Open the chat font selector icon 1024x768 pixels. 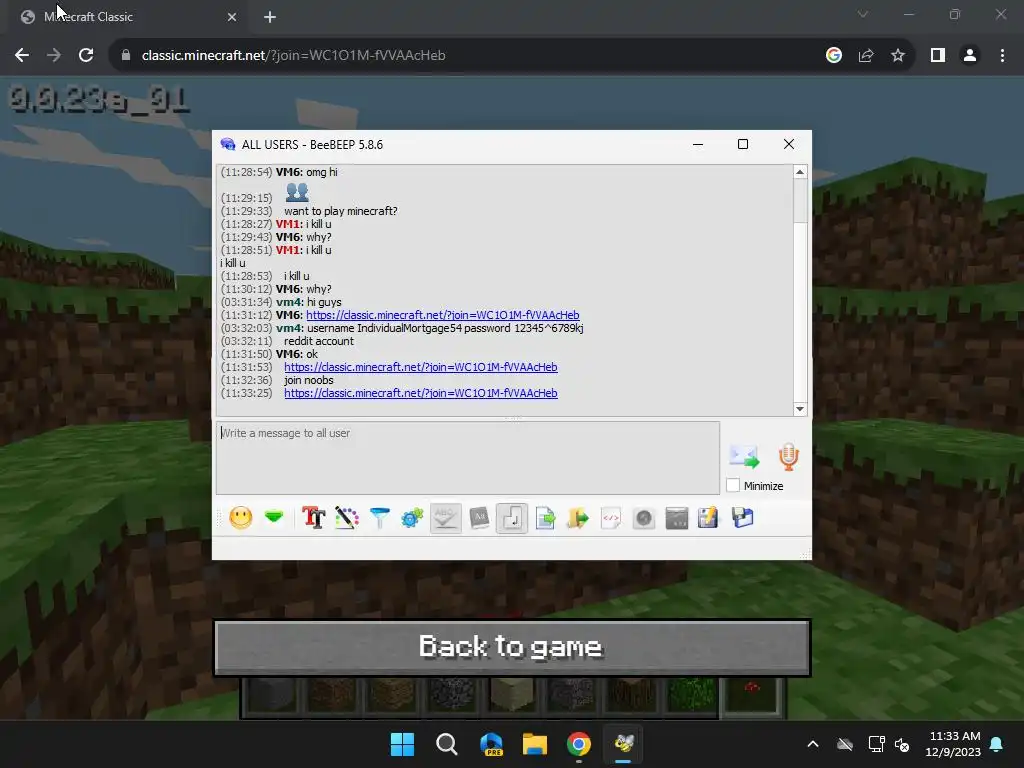click(x=313, y=518)
